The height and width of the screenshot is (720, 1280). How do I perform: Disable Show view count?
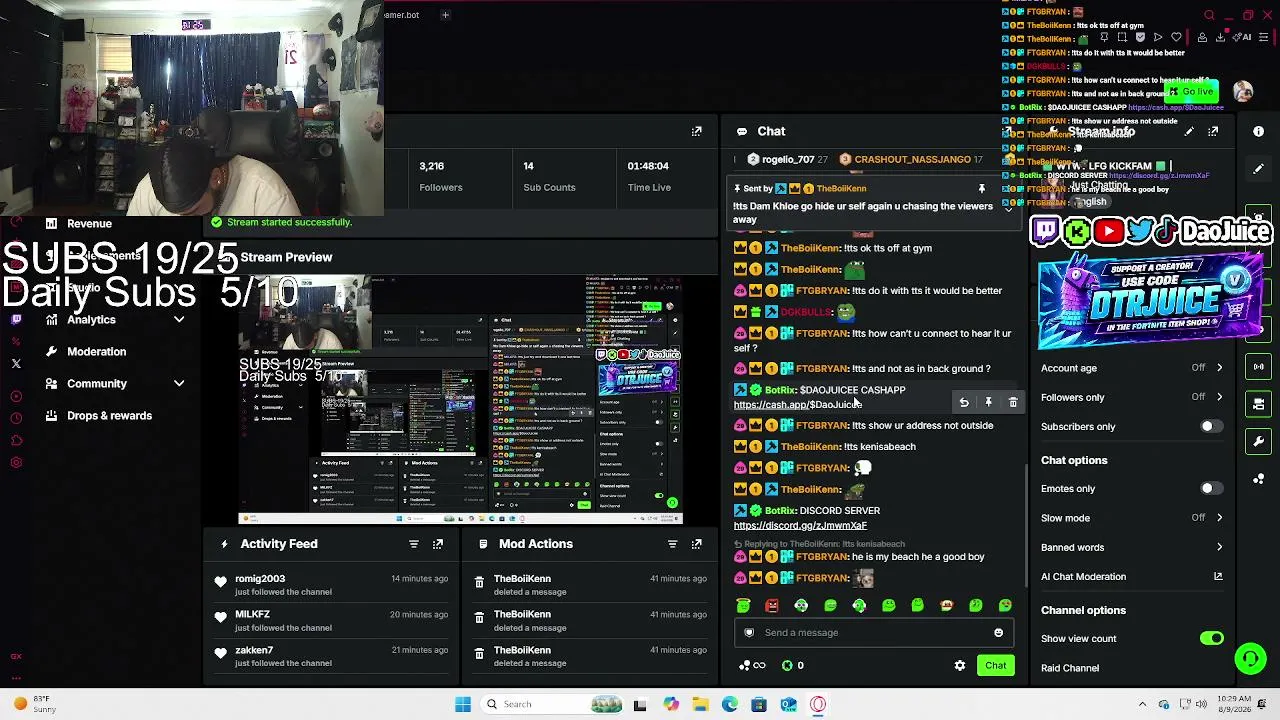(1211, 639)
